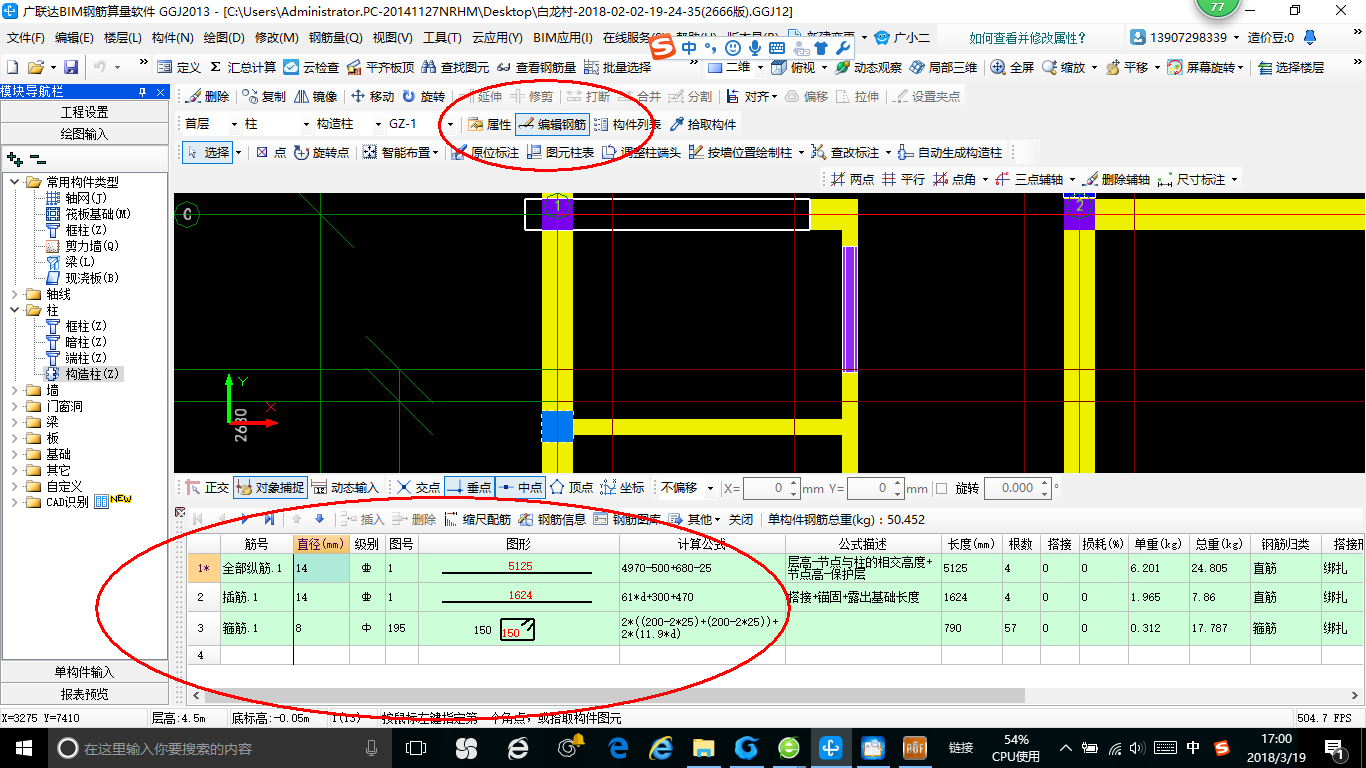Open the 工具(T) menu
This screenshot has height=768, width=1366.
(x=442, y=38)
